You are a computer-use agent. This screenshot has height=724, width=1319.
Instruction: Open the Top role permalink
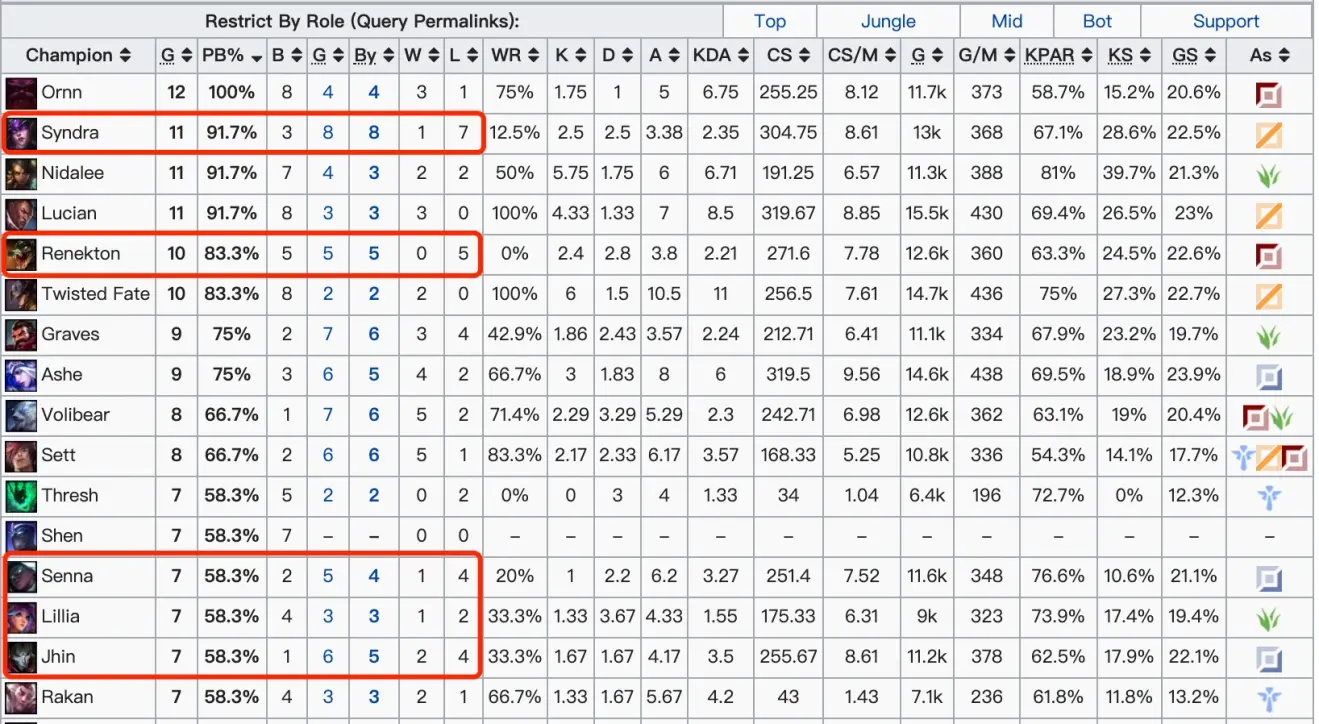pos(770,21)
